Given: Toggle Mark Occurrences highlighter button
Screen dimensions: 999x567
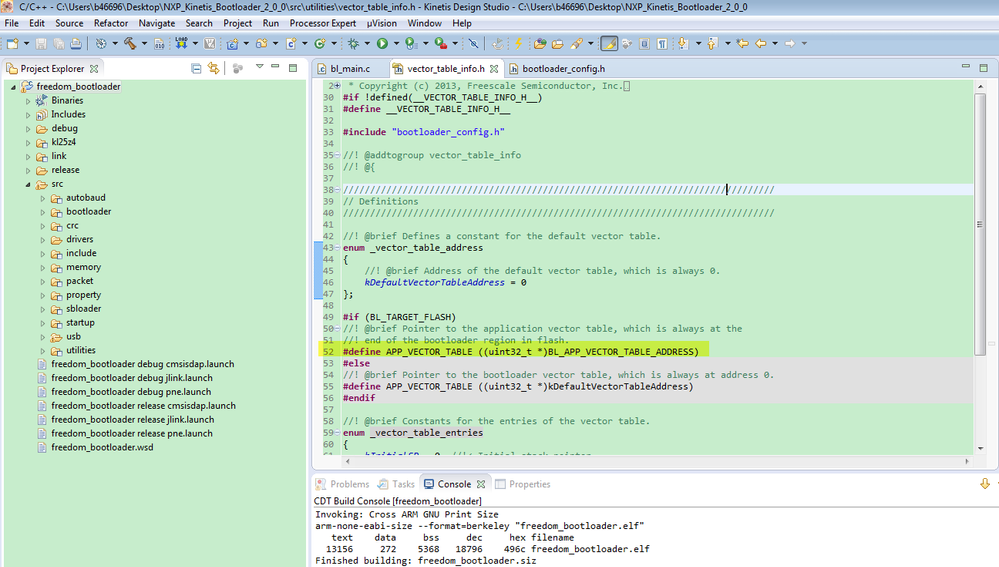Looking at the screenshot, I should (609, 43).
